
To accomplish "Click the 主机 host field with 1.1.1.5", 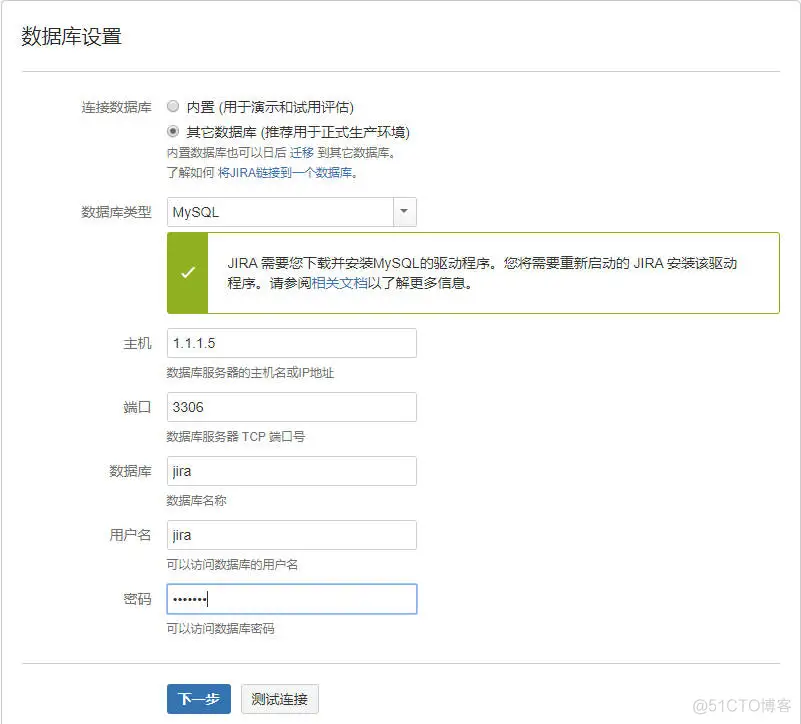I will pyautogui.click(x=292, y=343).
